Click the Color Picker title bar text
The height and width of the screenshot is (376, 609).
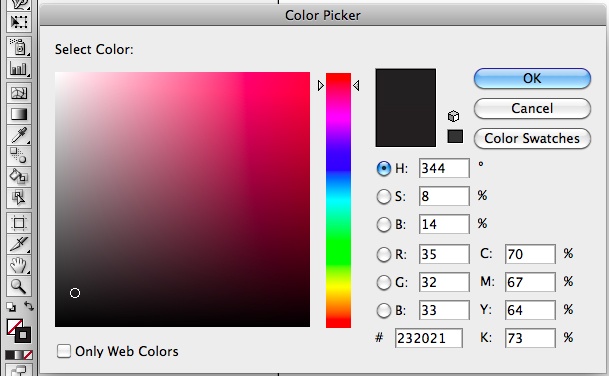tap(323, 16)
